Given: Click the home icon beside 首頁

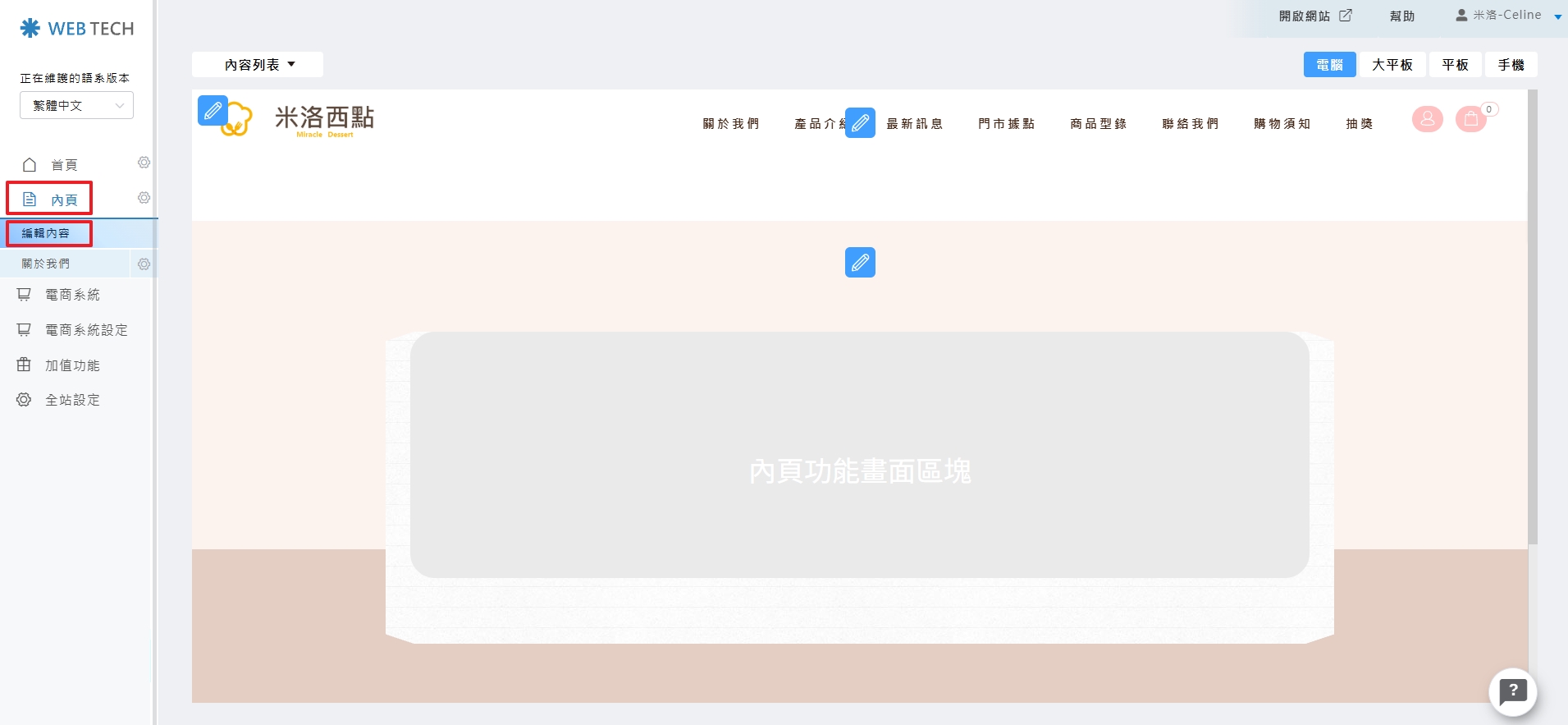Looking at the screenshot, I should [x=30, y=165].
